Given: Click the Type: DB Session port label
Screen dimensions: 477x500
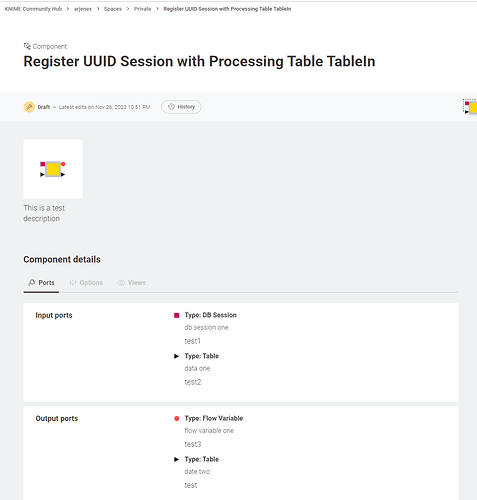Looking at the screenshot, I should coord(211,315).
